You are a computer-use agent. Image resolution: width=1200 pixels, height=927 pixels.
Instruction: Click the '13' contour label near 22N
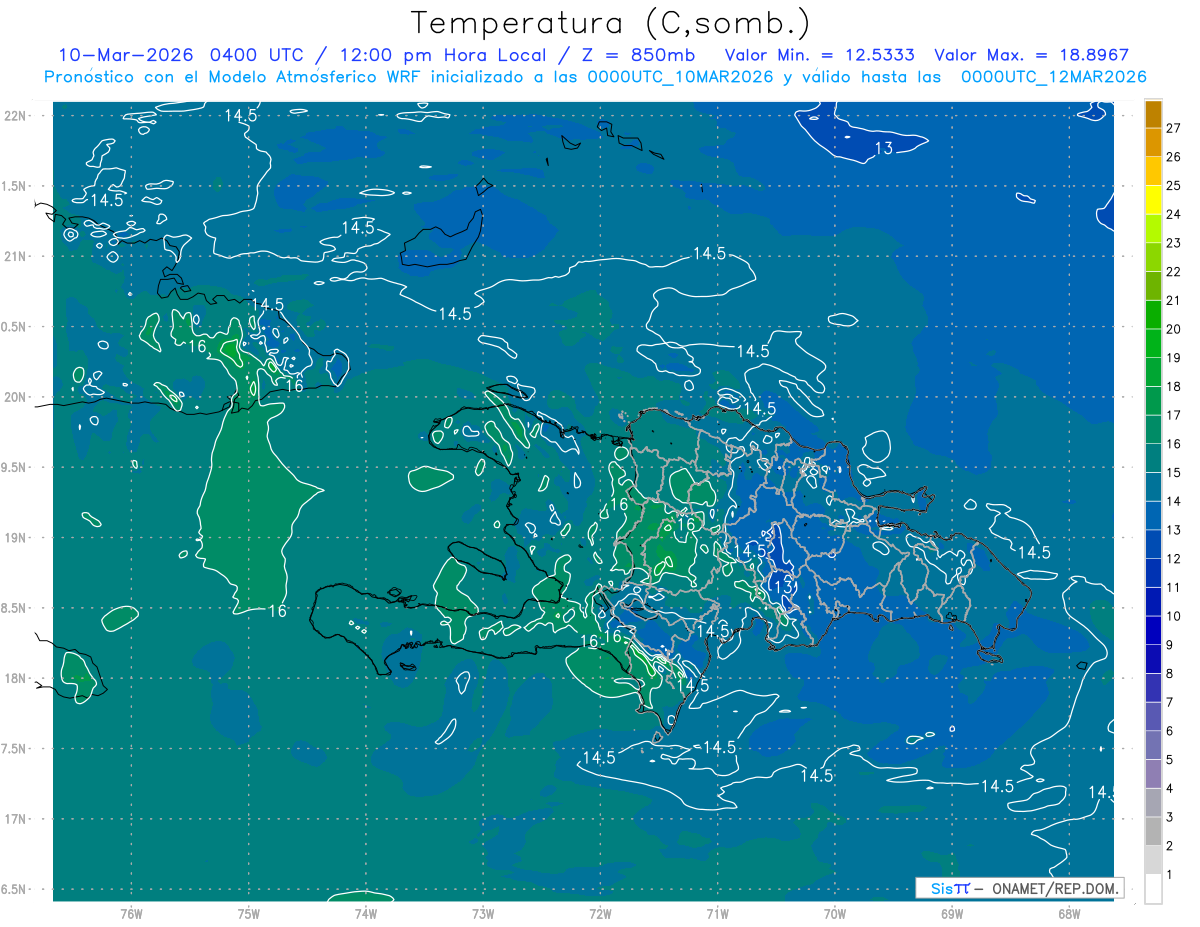coord(884,149)
